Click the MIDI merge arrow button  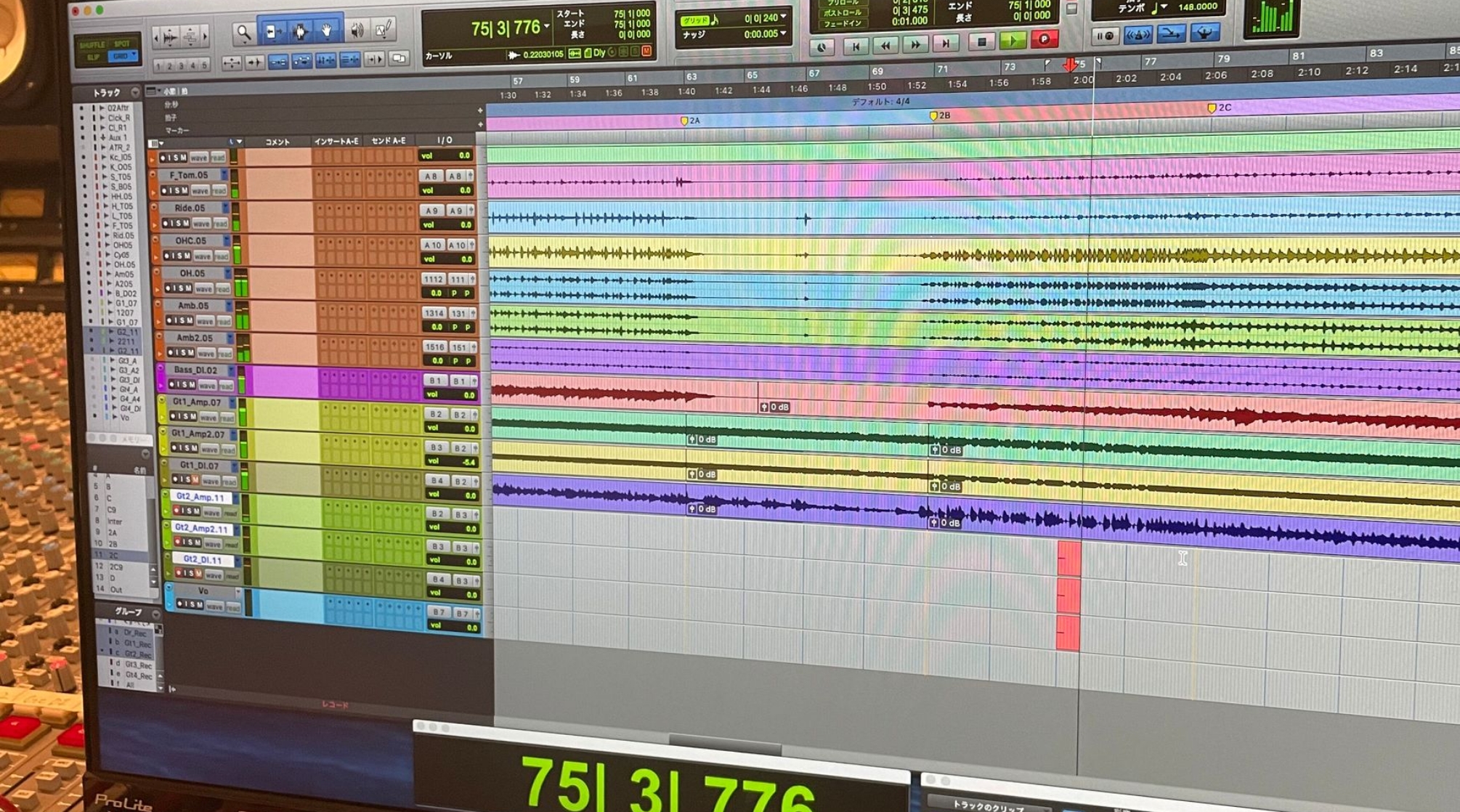point(1170,33)
